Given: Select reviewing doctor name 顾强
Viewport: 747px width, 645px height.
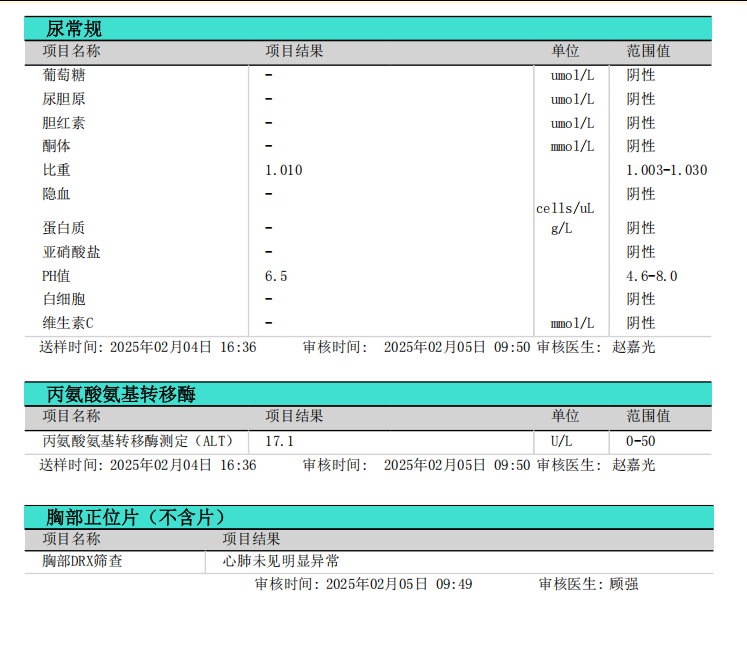Looking at the screenshot, I should pos(624,584).
